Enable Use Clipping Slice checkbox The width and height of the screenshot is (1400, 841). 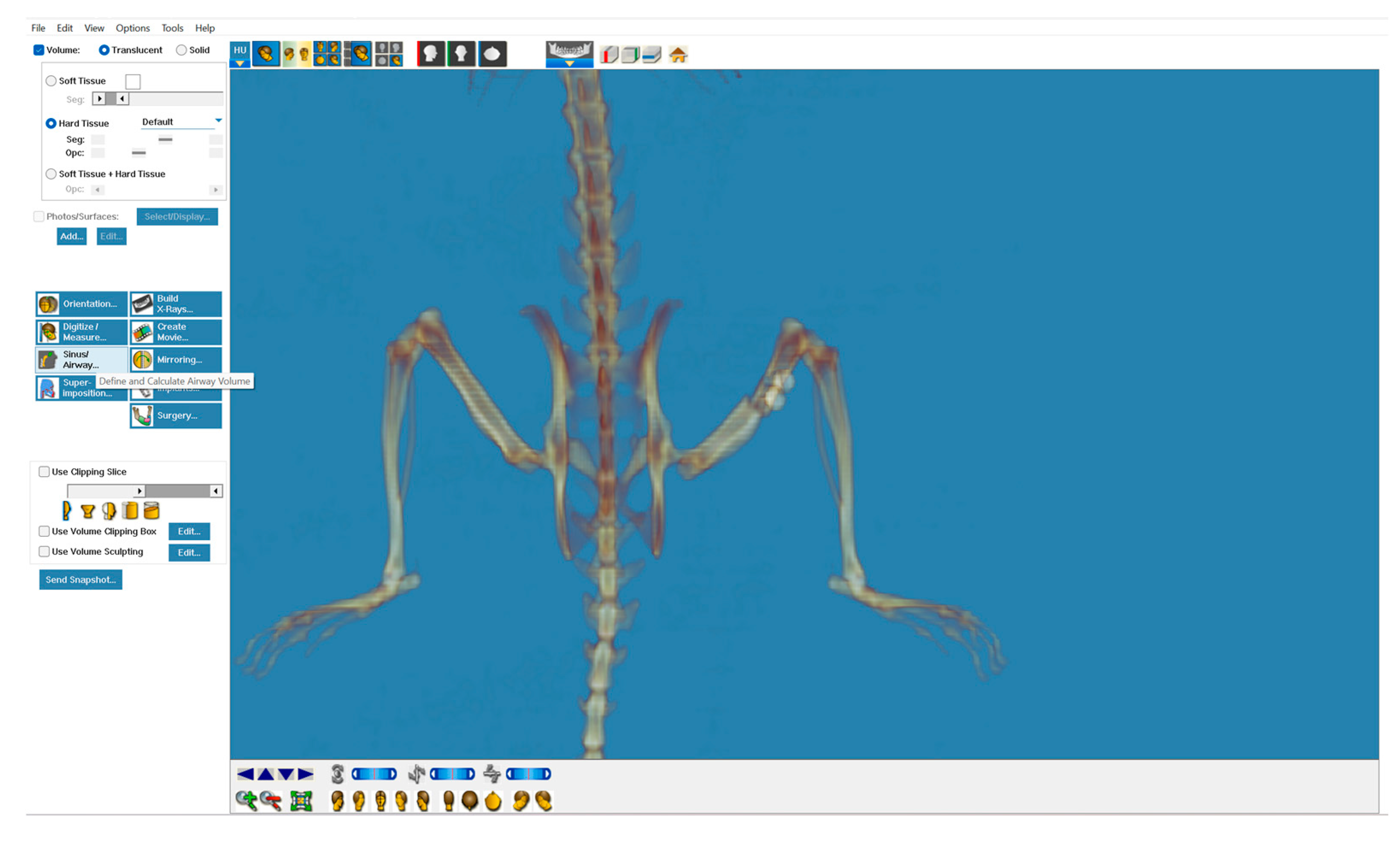pyautogui.click(x=44, y=471)
